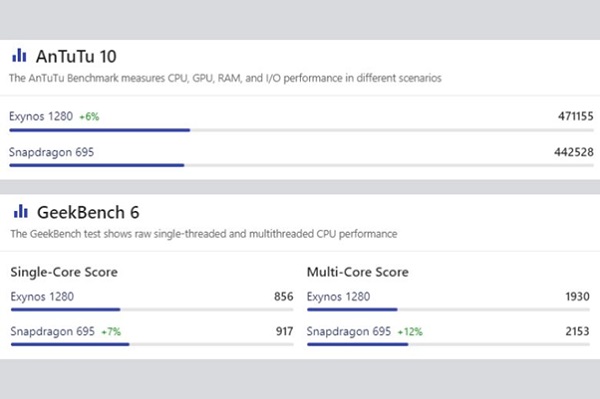The height and width of the screenshot is (399, 600).
Task: Click the AnTuTu score 471155
Action: click(x=576, y=116)
